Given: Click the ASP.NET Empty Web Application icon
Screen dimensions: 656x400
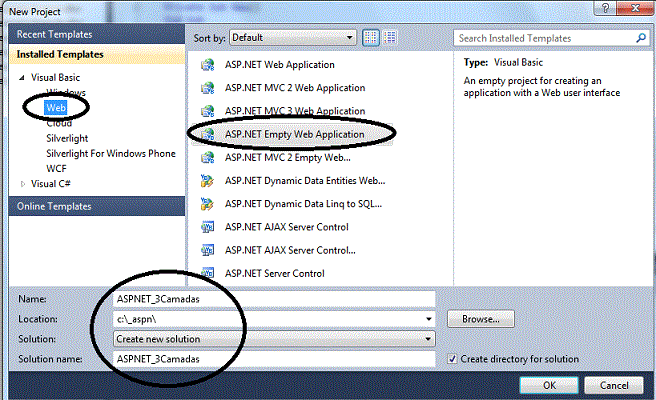Looking at the screenshot, I should coord(208,134).
